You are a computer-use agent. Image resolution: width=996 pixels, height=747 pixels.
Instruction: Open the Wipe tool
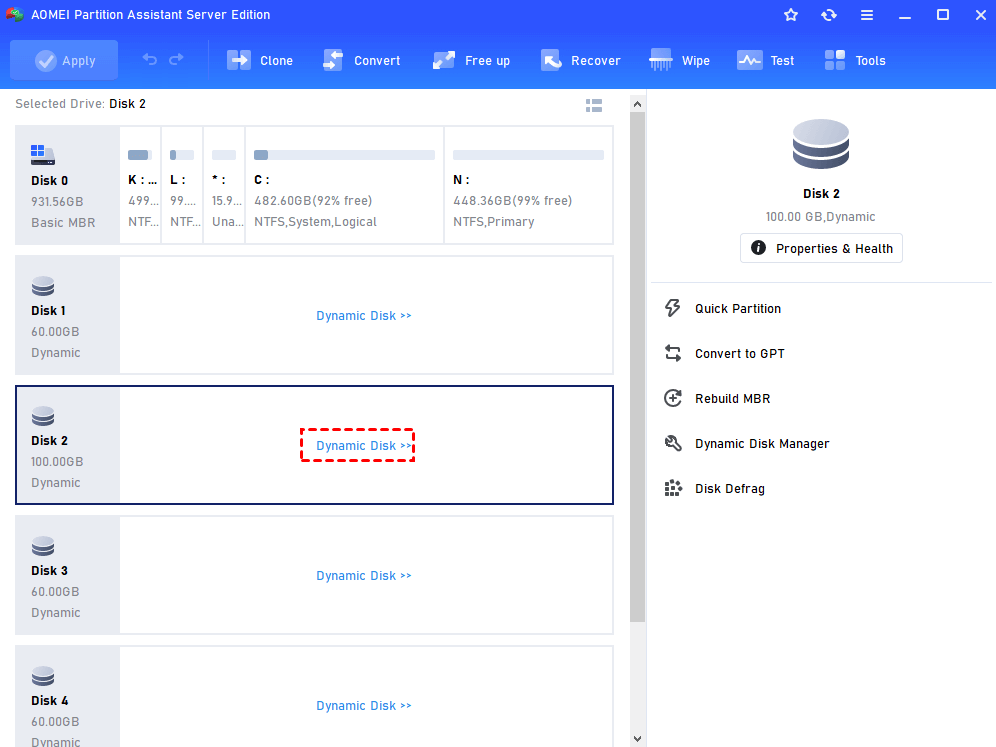pos(680,60)
